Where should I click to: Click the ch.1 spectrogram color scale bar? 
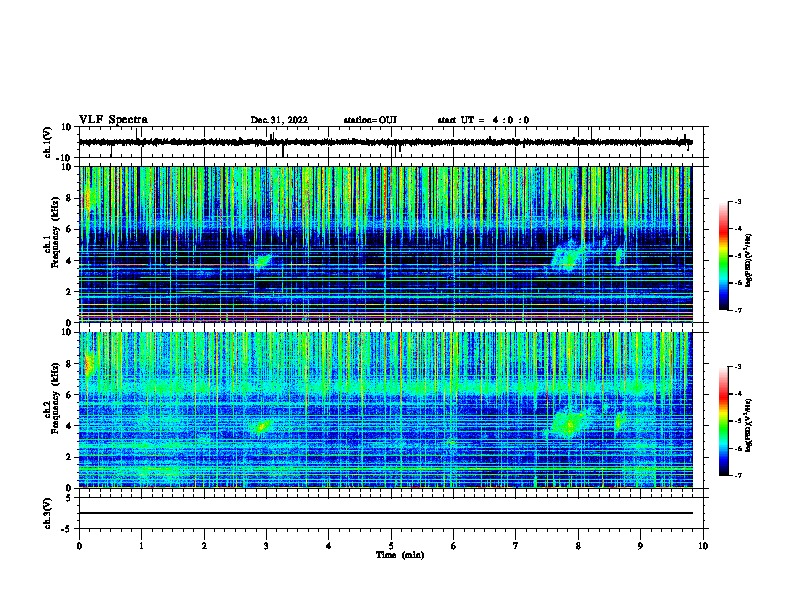click(x=723, y=256)
